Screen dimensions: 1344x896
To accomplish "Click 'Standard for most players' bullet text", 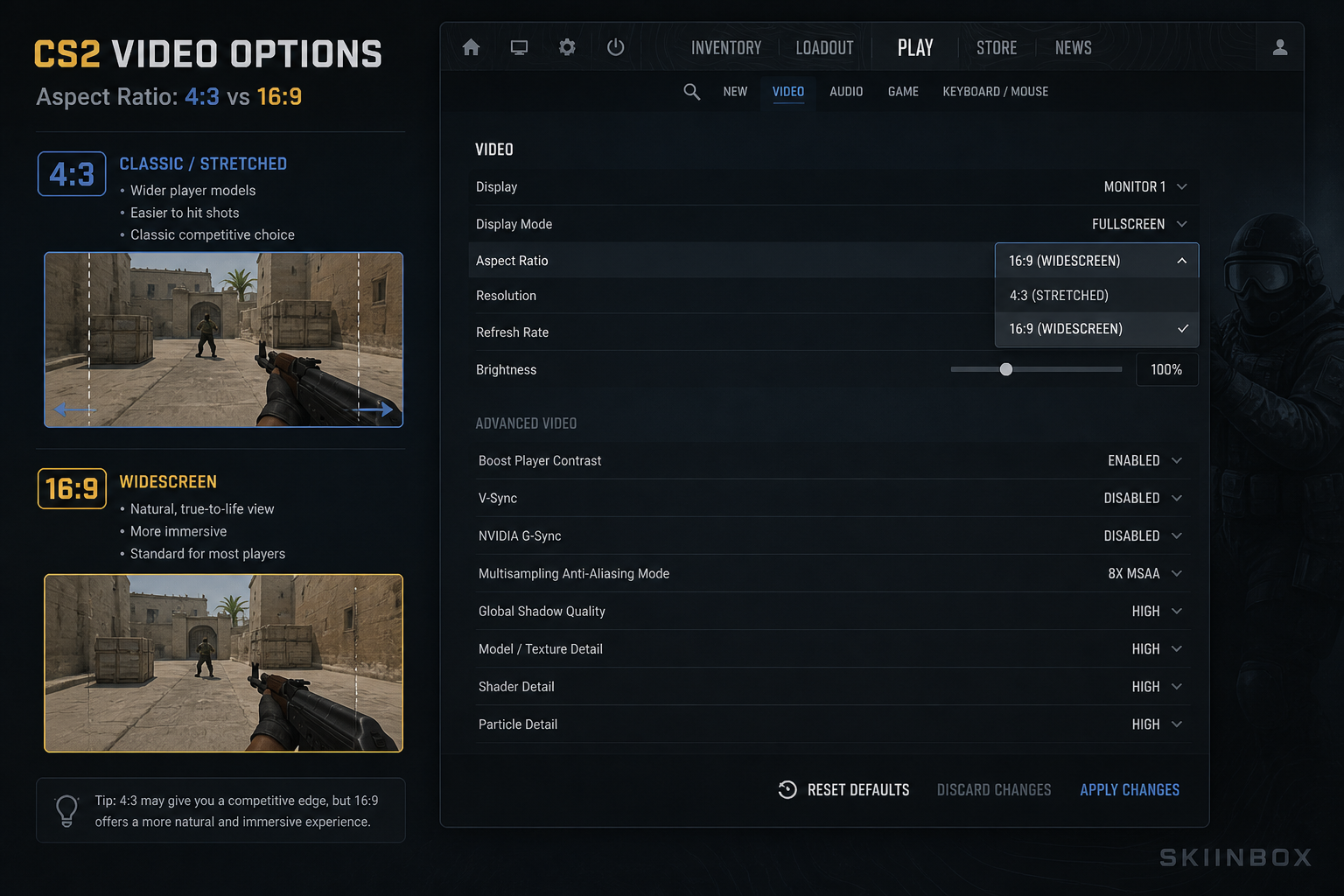I will click(x=207, y=554).
